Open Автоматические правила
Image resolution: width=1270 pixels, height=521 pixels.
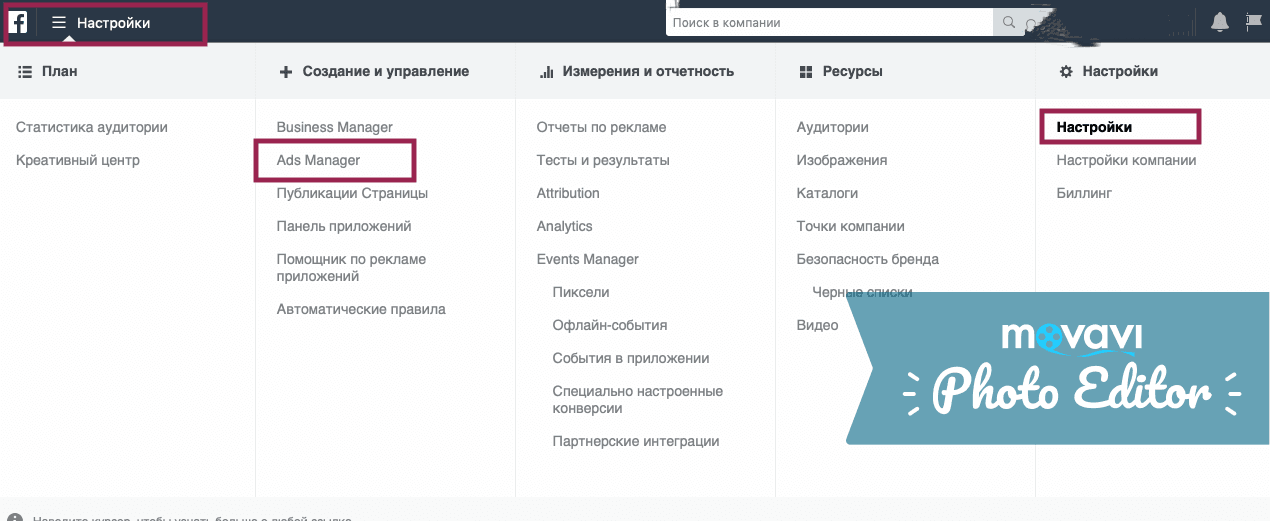pos(361,309)
